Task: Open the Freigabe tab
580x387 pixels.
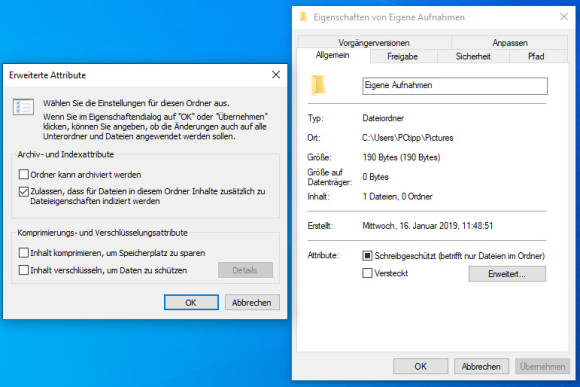Action: point(402,56)
